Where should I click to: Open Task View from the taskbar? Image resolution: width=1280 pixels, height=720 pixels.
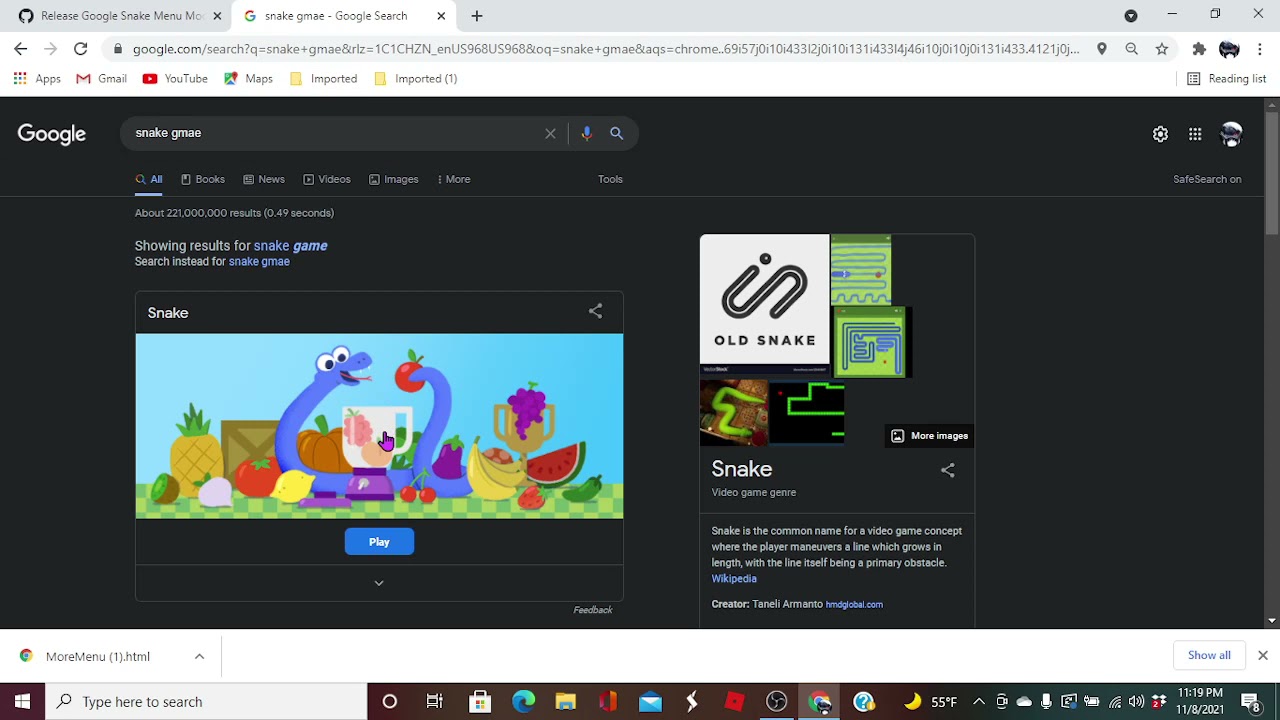[x=435, y=701]
